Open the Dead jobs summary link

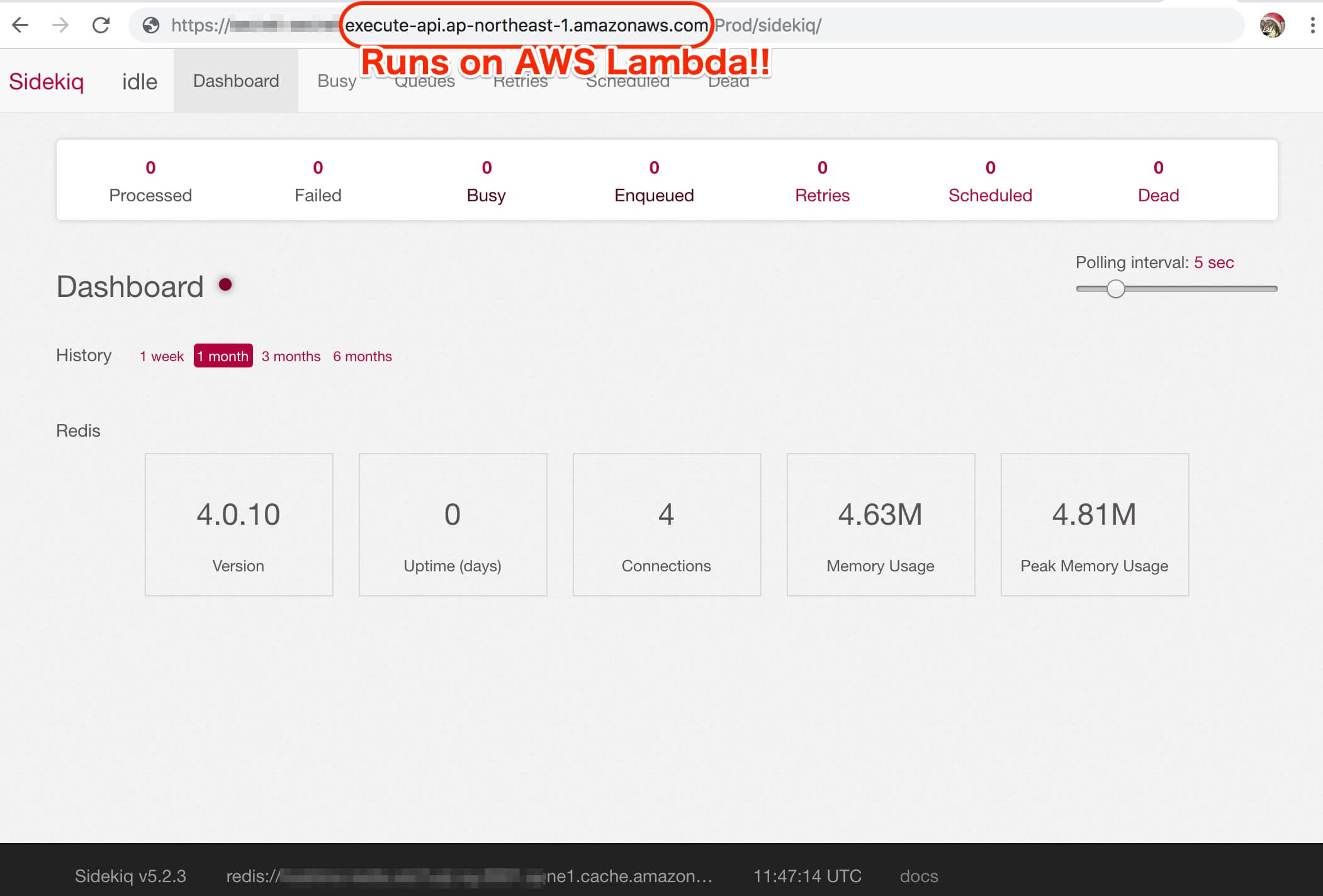1158,195
